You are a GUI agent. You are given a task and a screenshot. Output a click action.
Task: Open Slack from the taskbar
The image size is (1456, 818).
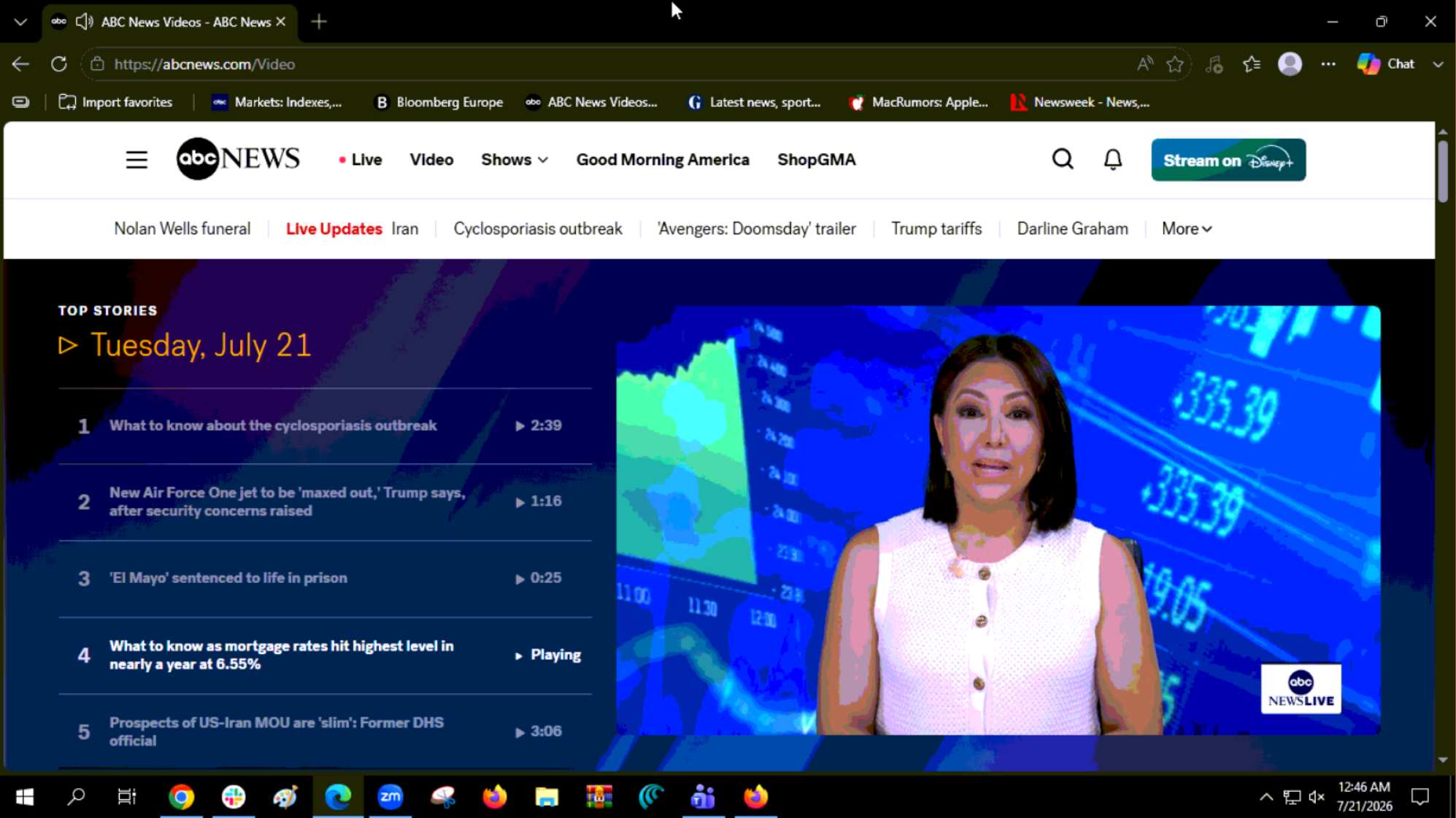234,797
